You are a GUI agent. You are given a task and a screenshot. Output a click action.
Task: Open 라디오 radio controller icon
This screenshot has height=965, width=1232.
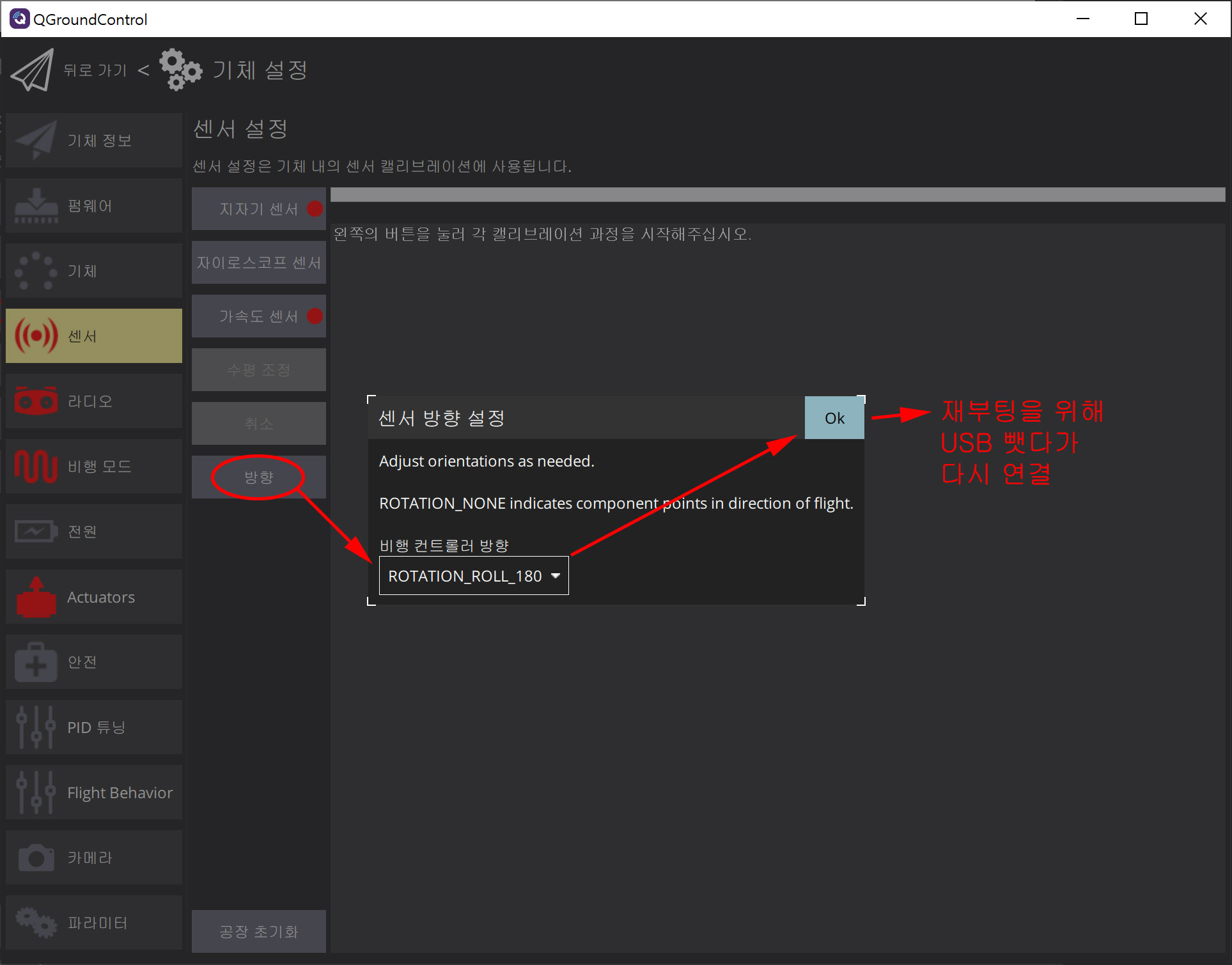click(36, 401)
